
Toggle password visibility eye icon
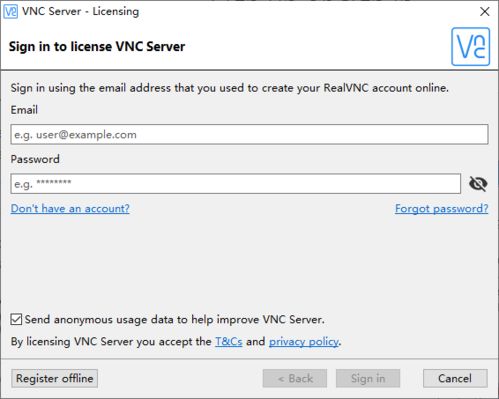pyautogui.click(x=478, y=183)
